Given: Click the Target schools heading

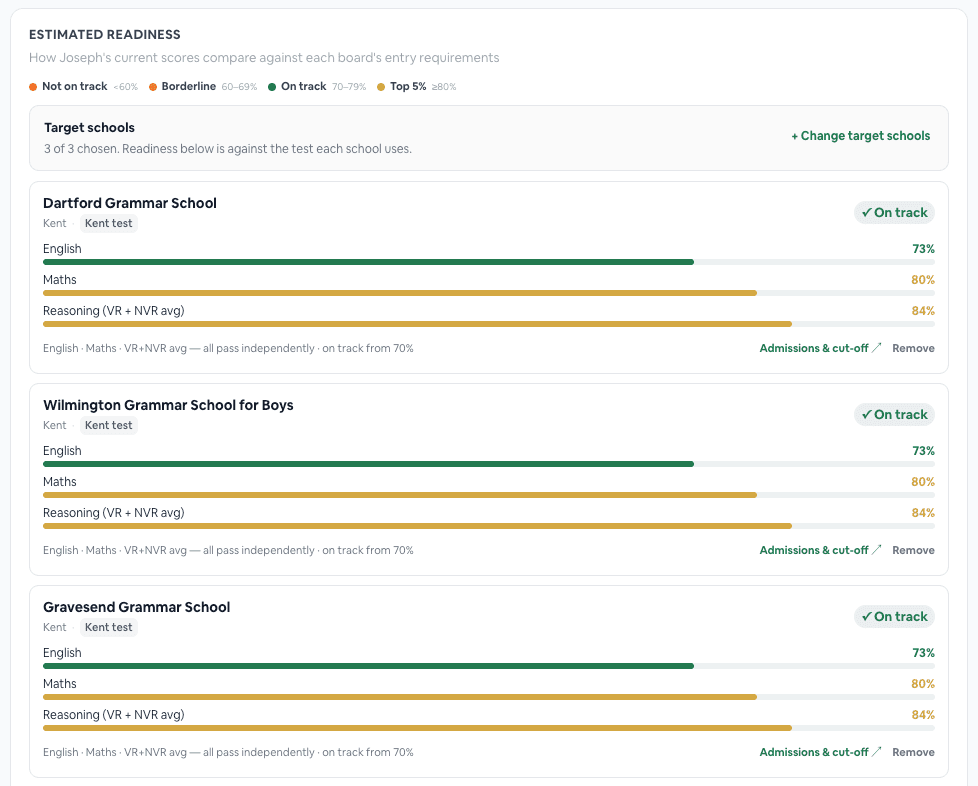Looking at the screenshot, I should click(x=89, y=128).
